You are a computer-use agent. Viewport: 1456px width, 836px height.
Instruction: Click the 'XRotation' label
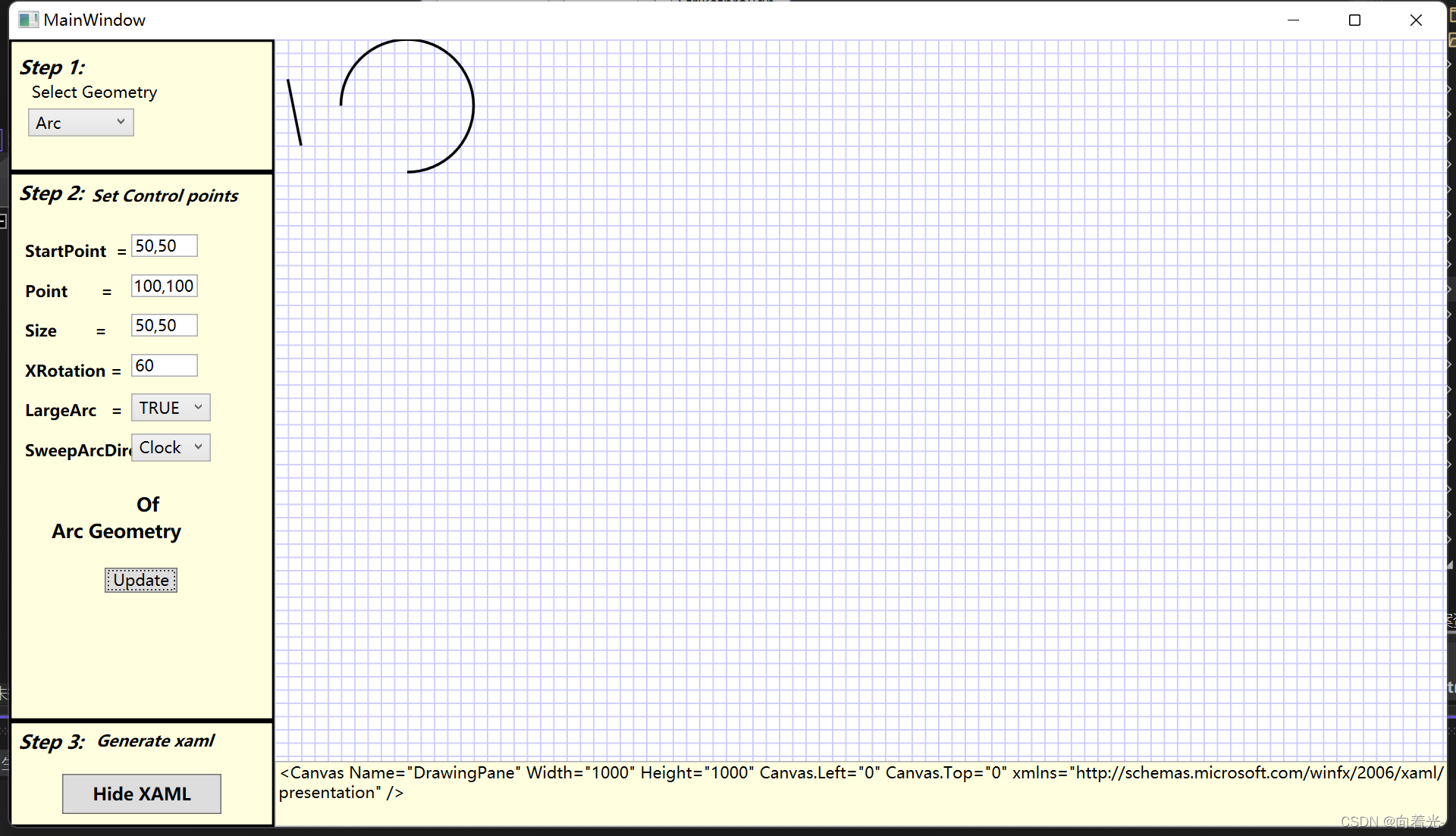click(65, 371)
